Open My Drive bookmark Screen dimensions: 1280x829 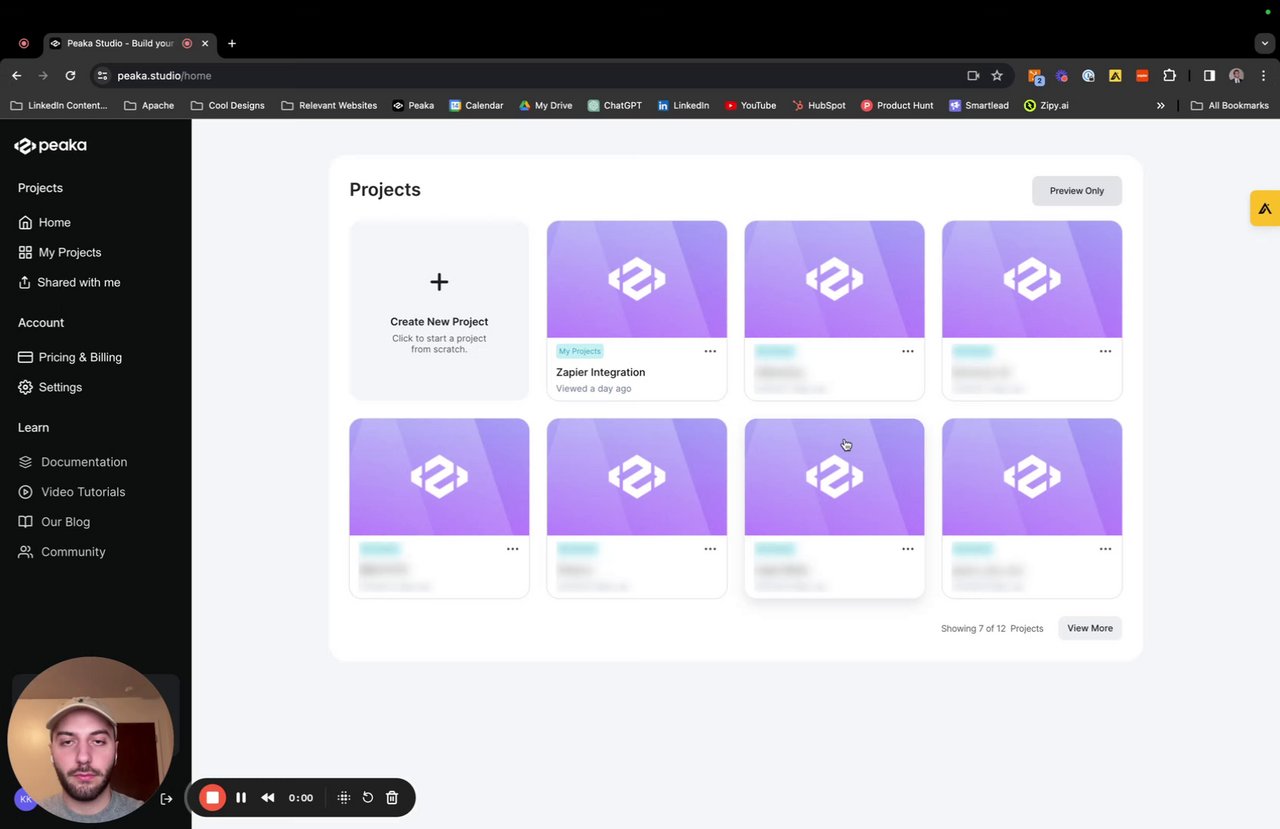545,105
